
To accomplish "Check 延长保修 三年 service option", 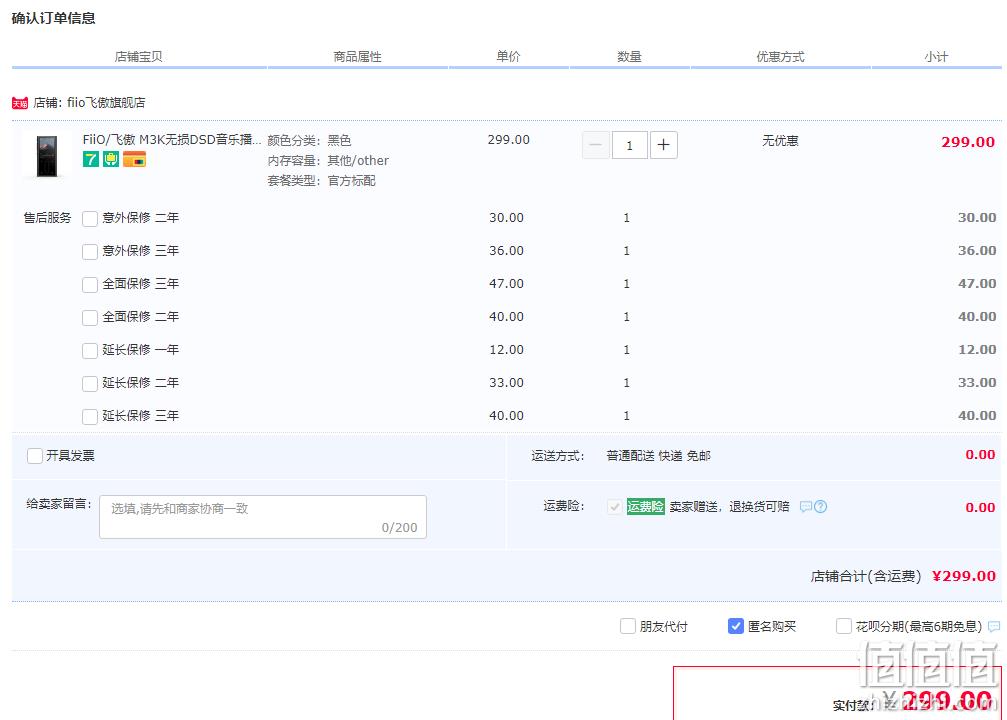I will coord(90,417).
